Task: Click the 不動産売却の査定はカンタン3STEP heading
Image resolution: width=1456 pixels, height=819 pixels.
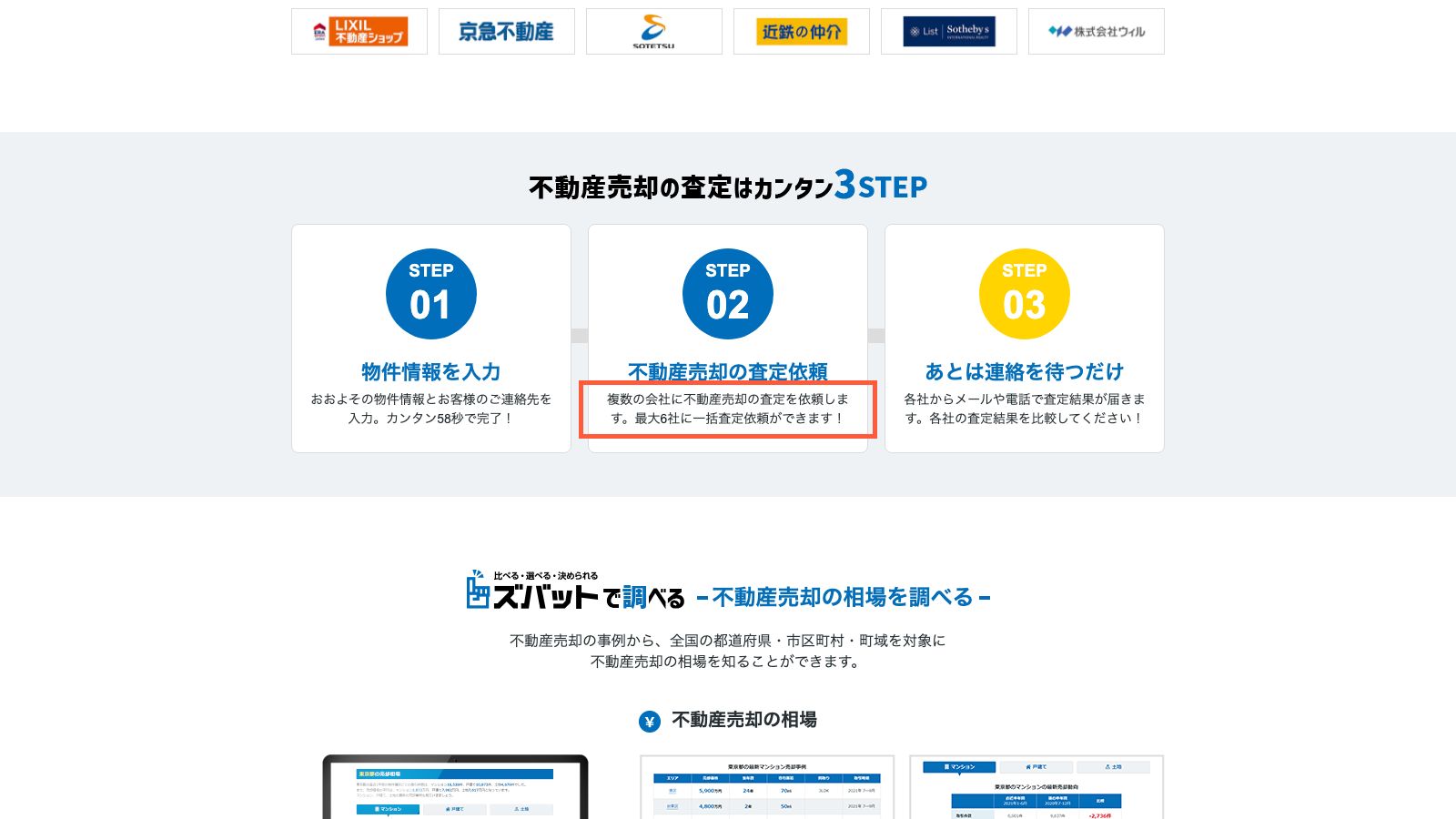Action: [x=728, y=186]
